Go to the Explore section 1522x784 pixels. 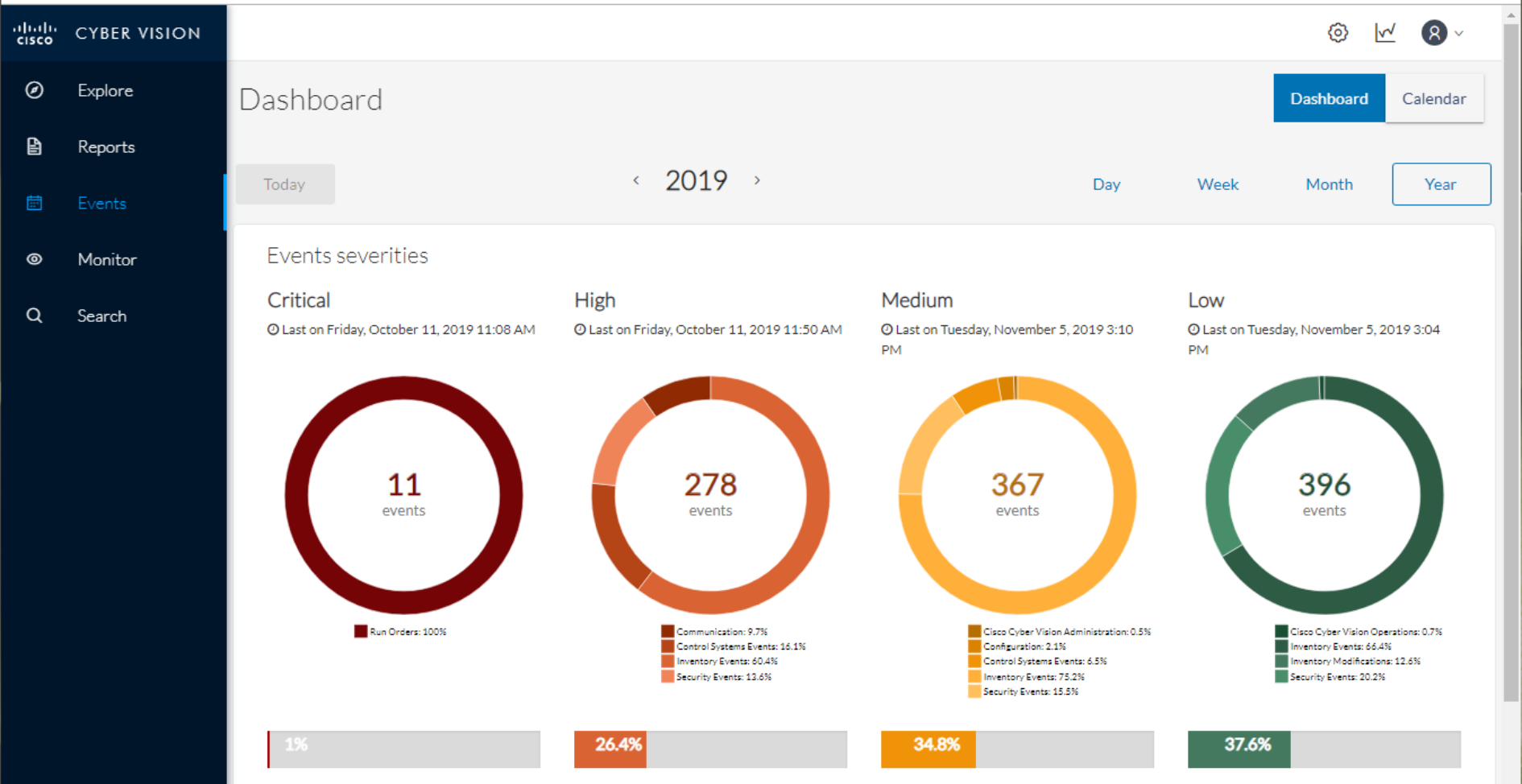pyautogui.click(x=105, y=90)
